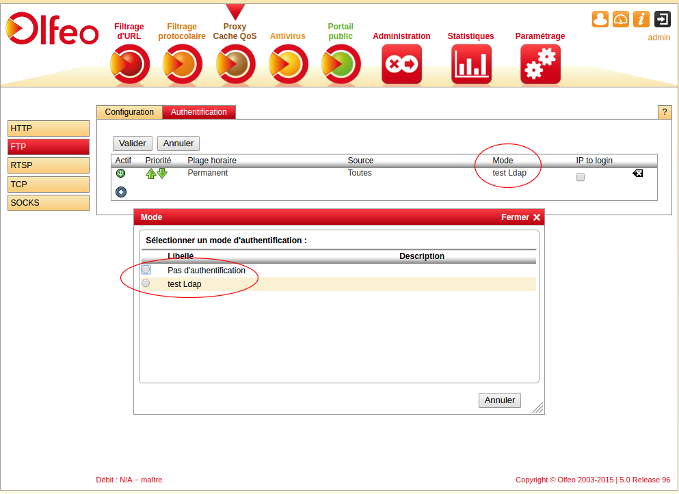This screenshot has height=494, width=679.
Task: Move rule priority up with green arrow
Action: coord(151,173)
